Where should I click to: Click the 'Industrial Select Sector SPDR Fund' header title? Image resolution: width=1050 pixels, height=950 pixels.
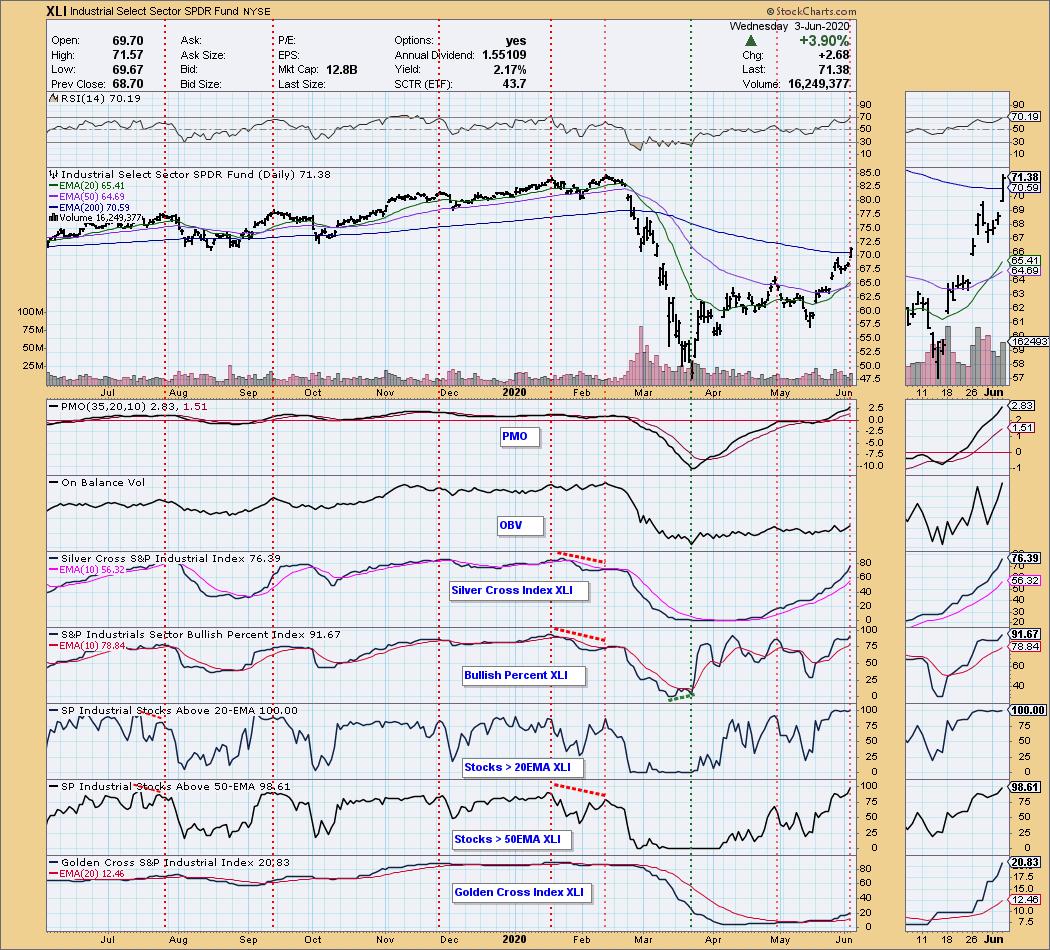pyautogui.click(x=155, y=11)
